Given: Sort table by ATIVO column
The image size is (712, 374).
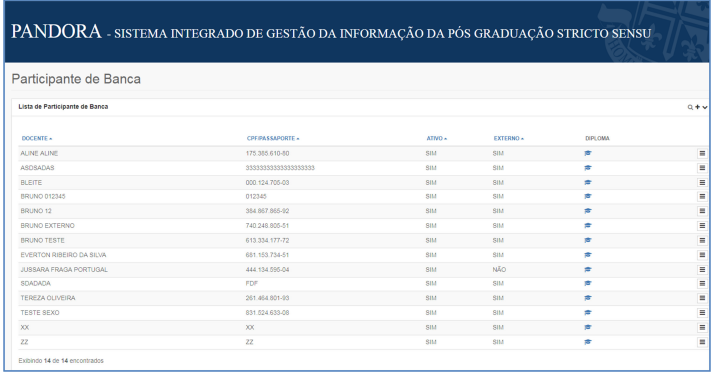Looking at the screenshot, I should click(436, 138).
